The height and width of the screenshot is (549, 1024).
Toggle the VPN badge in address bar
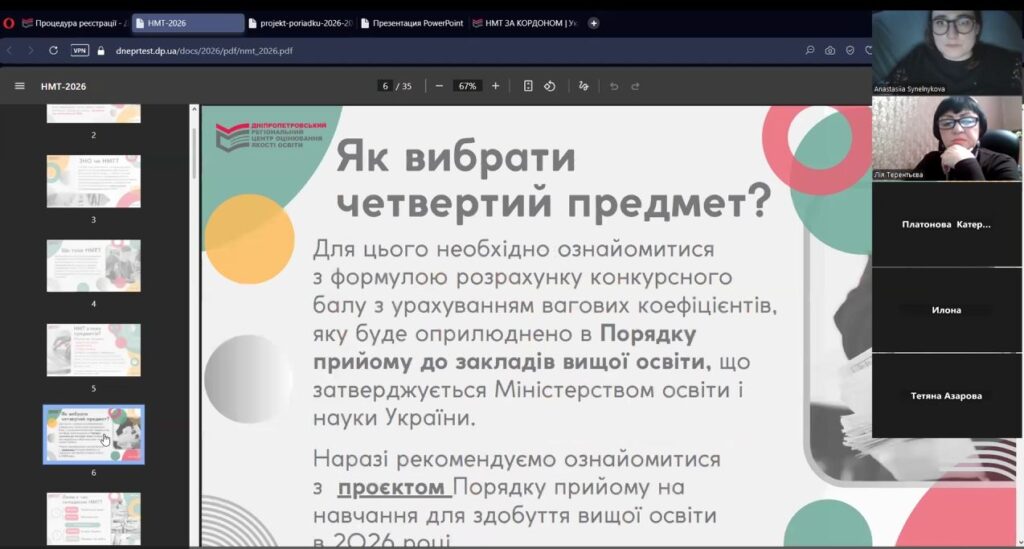79,50
